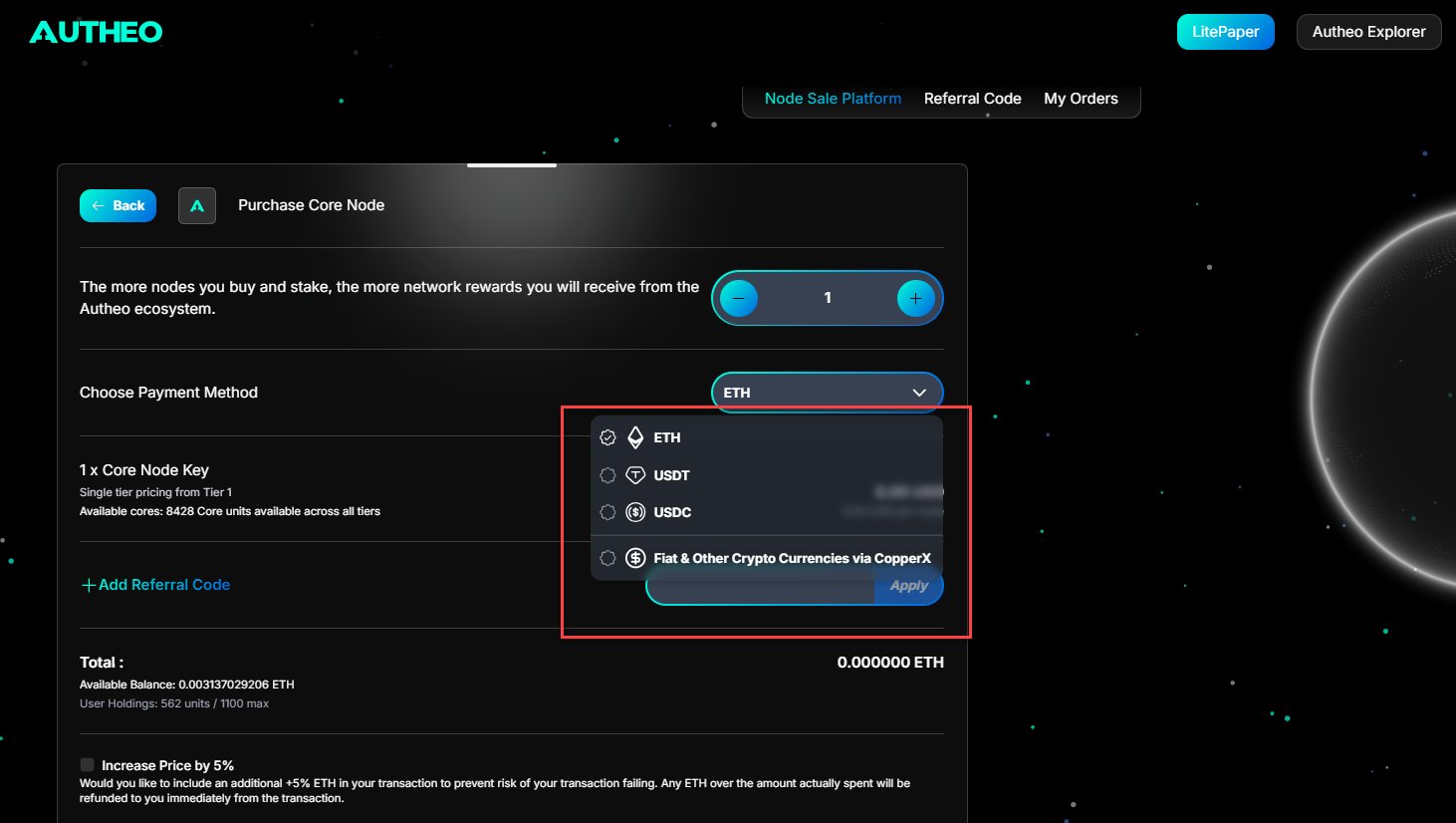
Task: Choose USDT payment label
Action: [671, 475]
